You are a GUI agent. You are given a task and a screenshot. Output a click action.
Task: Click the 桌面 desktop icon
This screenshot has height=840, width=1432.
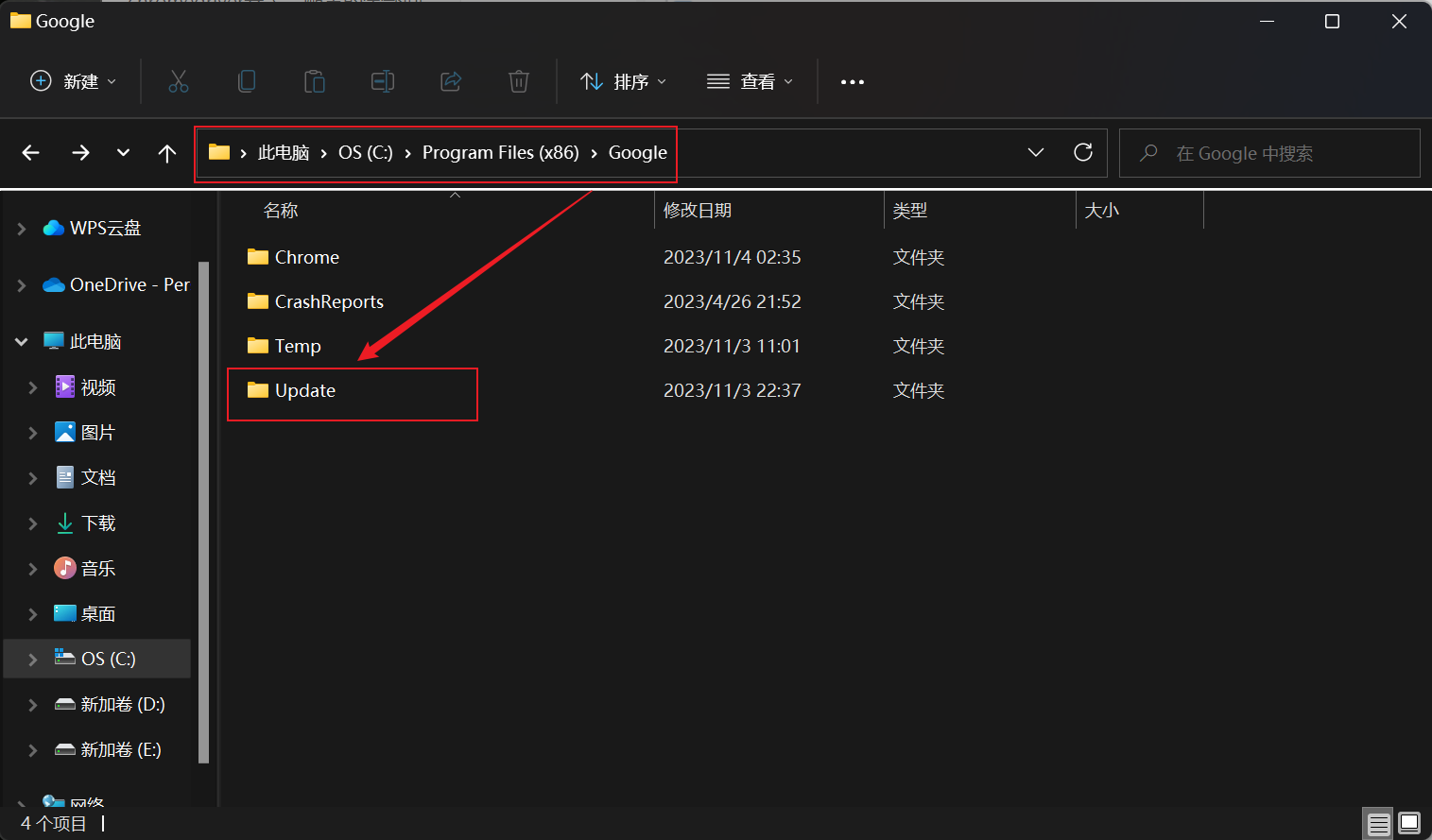[x=65, y=613]
